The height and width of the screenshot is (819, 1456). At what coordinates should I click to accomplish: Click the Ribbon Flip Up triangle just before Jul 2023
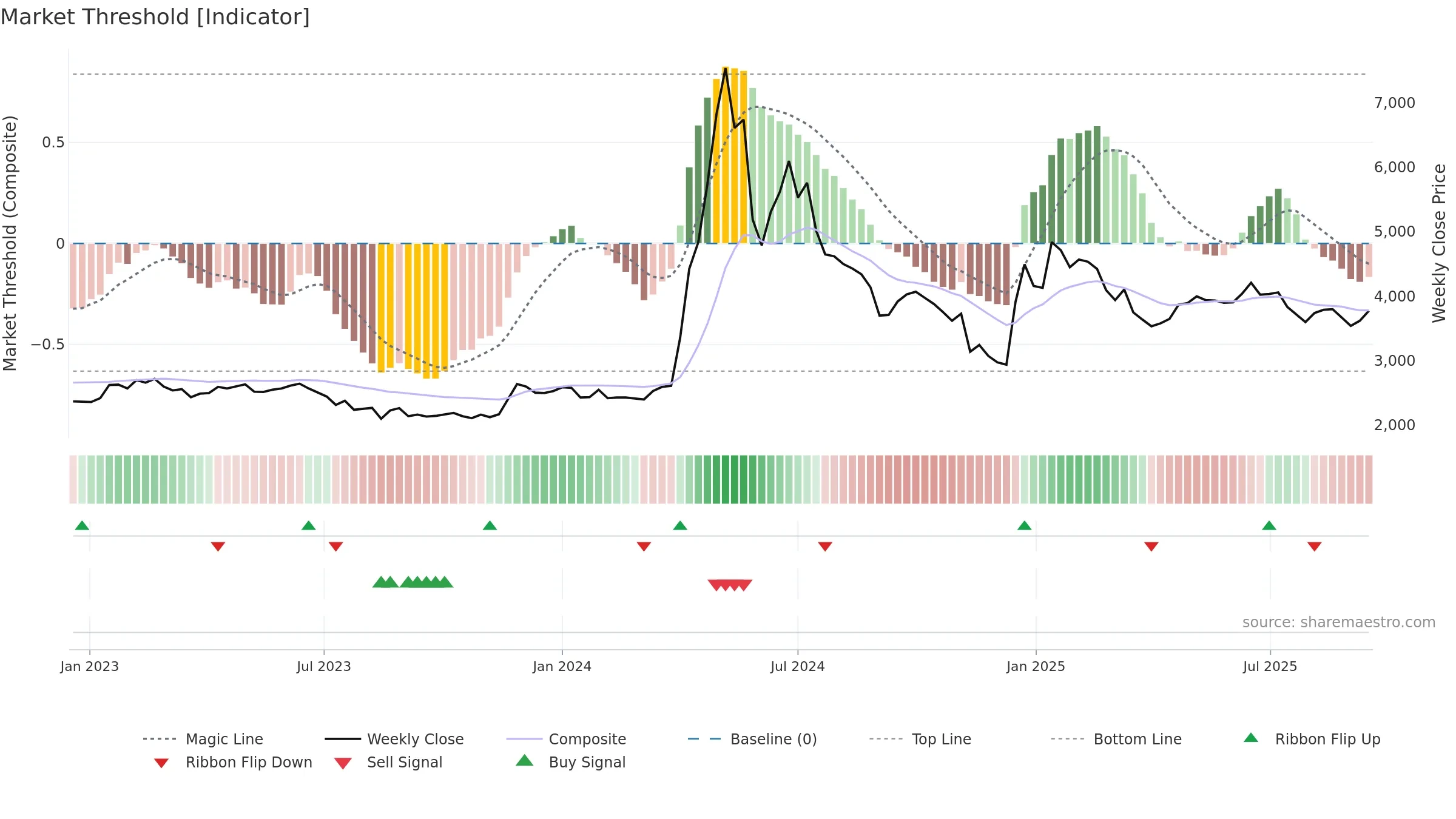click(x=308, y=525)
